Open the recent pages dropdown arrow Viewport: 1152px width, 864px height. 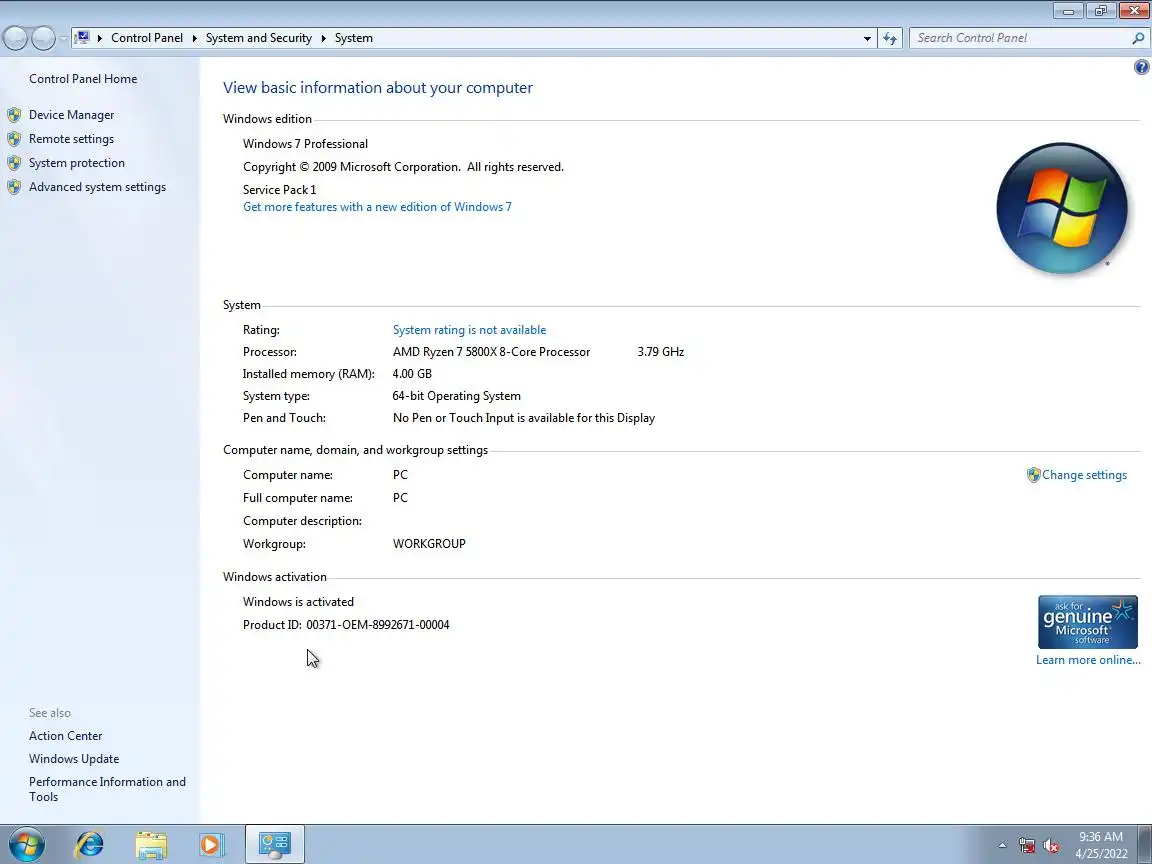tap(64, 38)
